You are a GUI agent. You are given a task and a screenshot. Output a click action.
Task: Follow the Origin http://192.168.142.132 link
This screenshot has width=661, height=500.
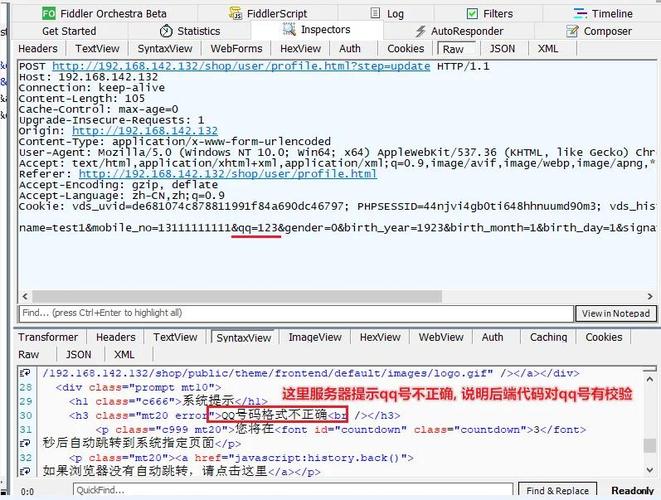(145, 131)
